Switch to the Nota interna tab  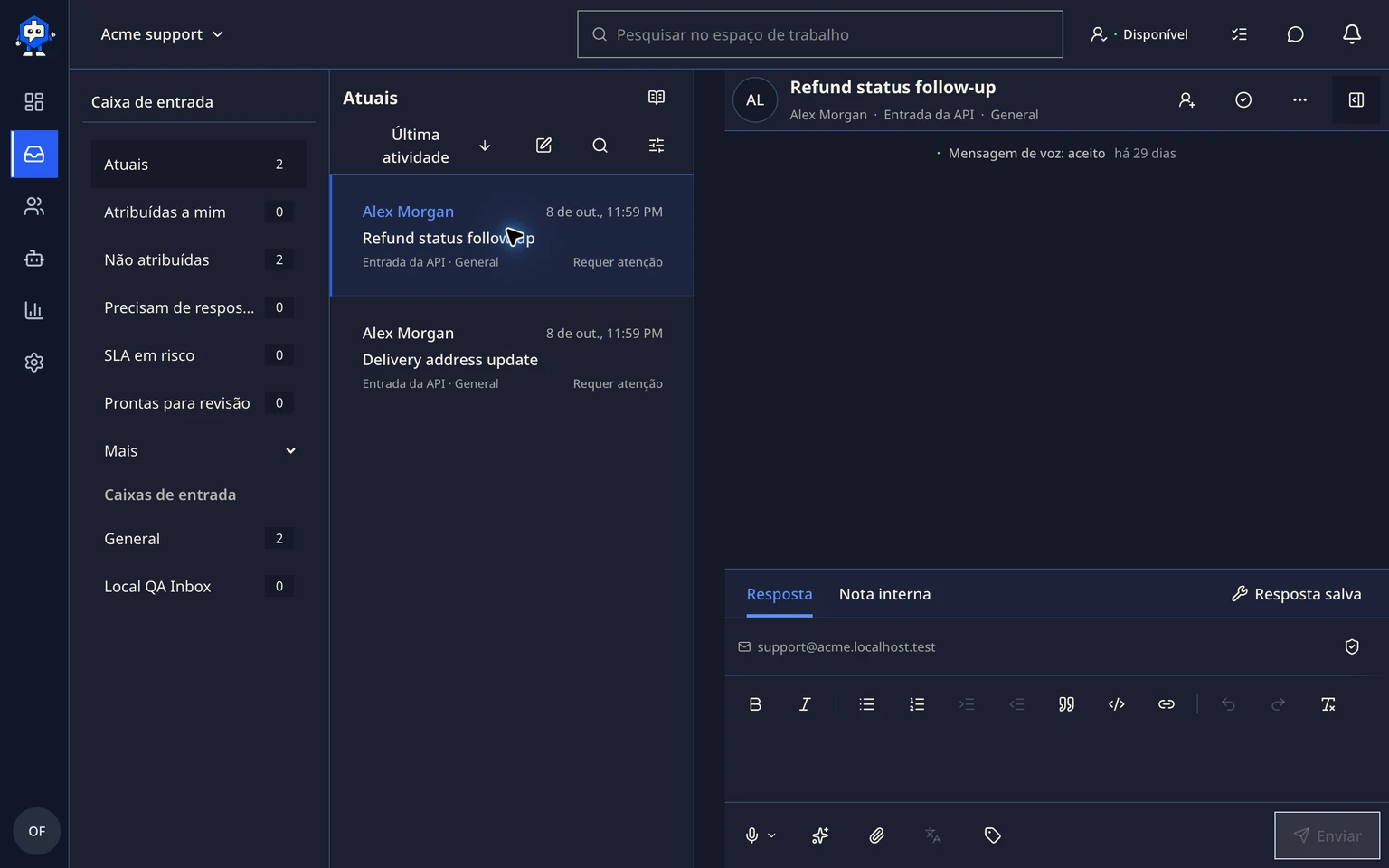click(884, 594)
